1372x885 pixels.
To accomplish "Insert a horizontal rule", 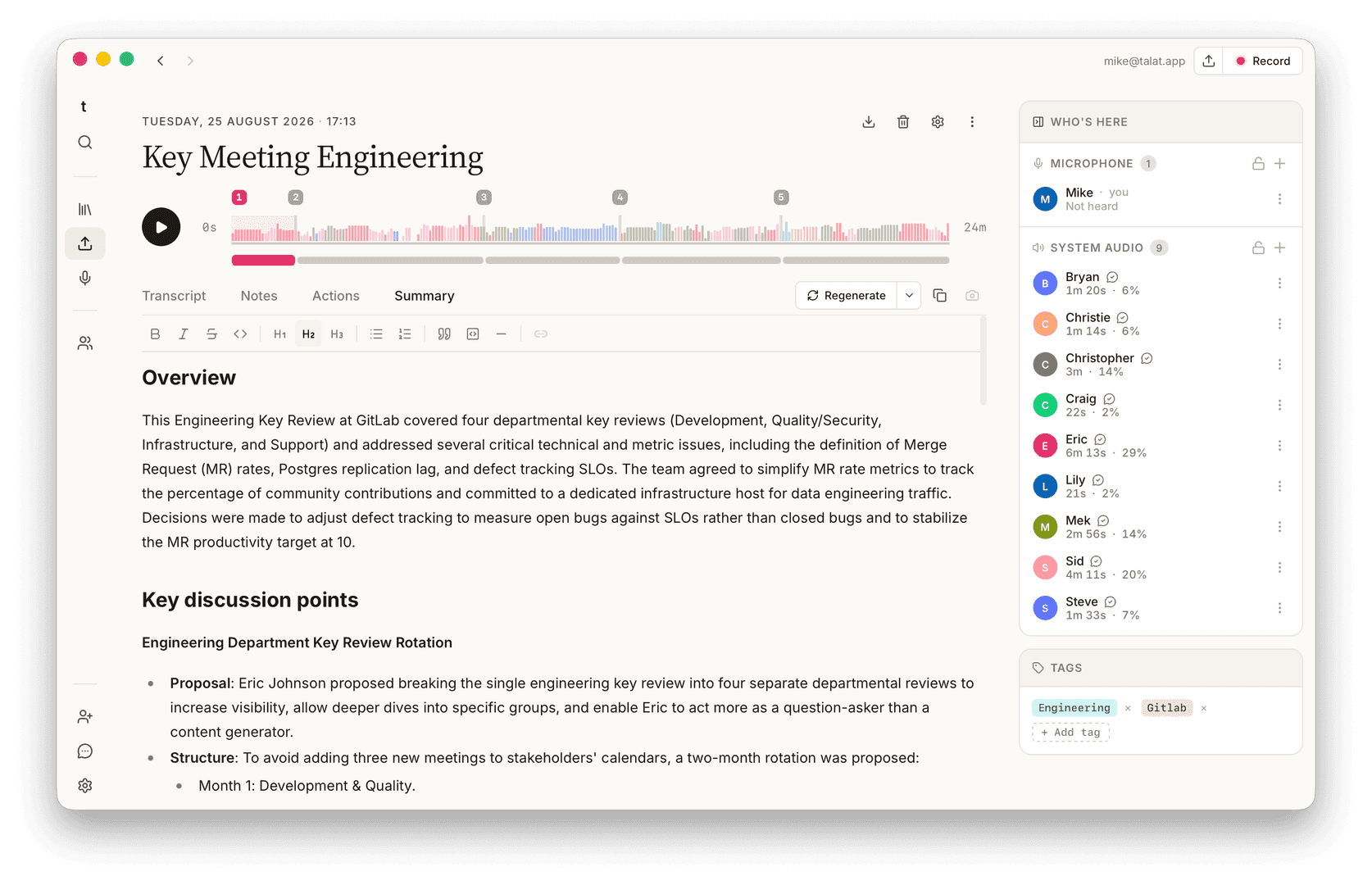I will tap(502, 334).
